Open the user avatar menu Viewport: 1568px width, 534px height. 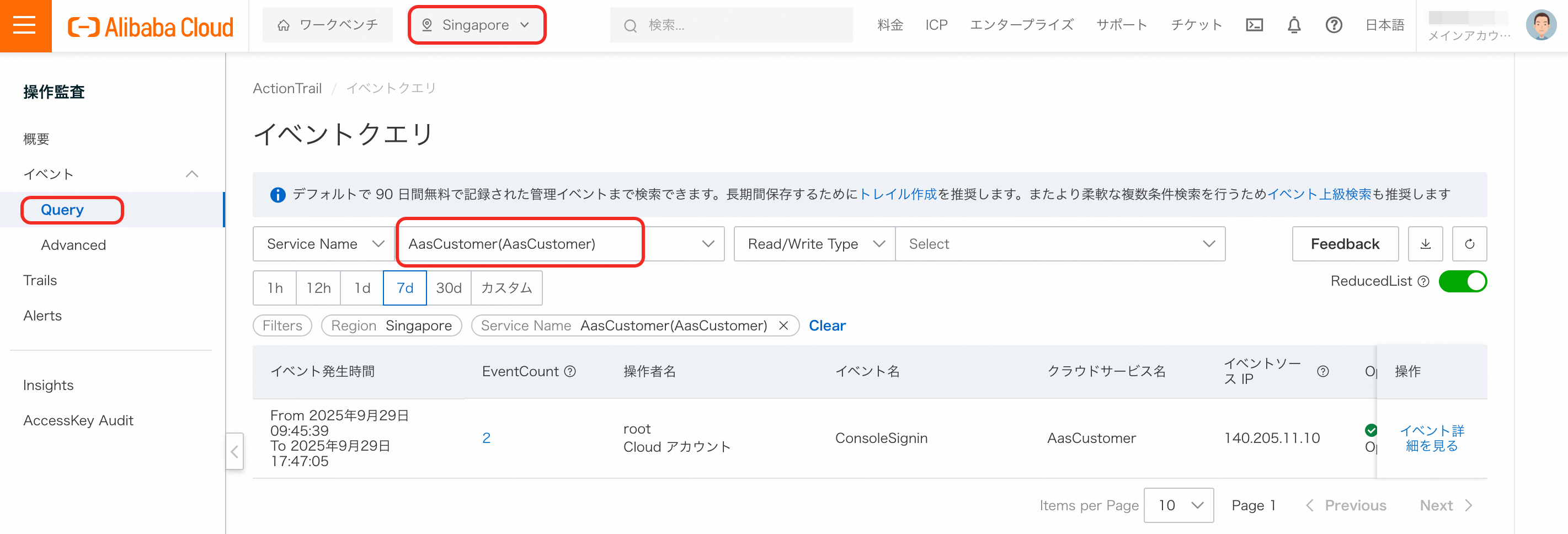coord(1540,25)
